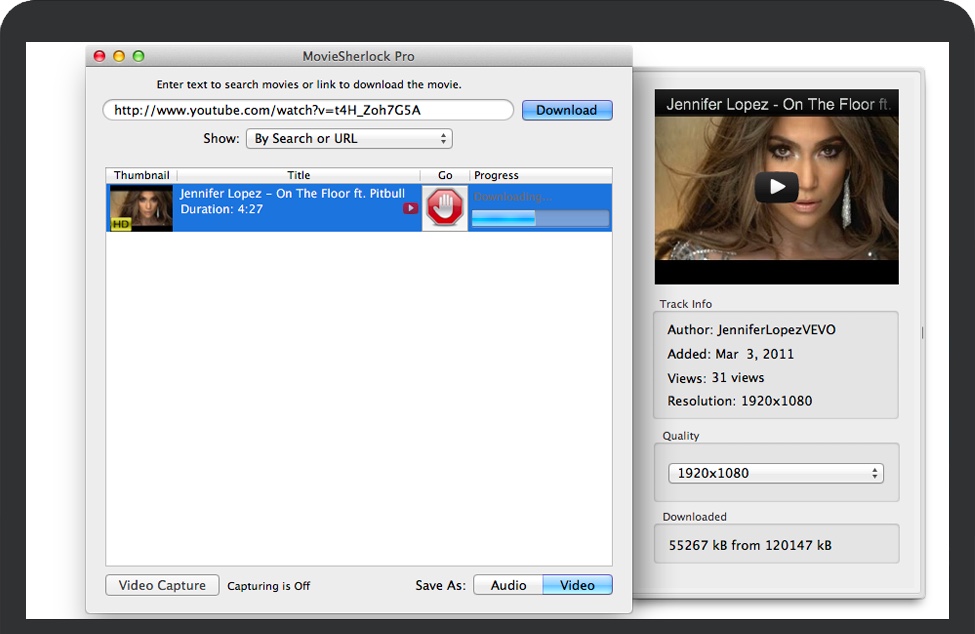Click the blue download progress bar
Viewport: 975px width, 634px height.
pyautogui.click(x=540, y=218)
